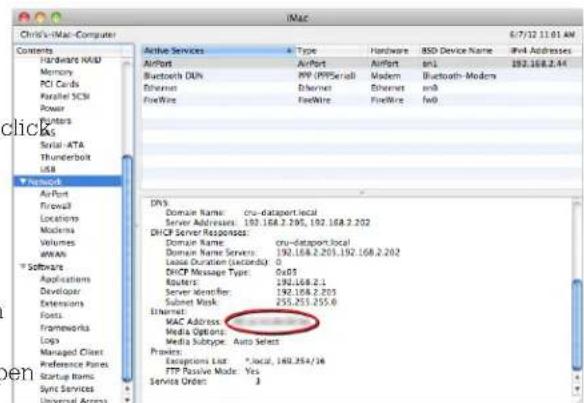Select Frameworks under Software
Image resolution: width=584 pixels, height=403 pixels.
pyautogui.click(x=64, y=328)
